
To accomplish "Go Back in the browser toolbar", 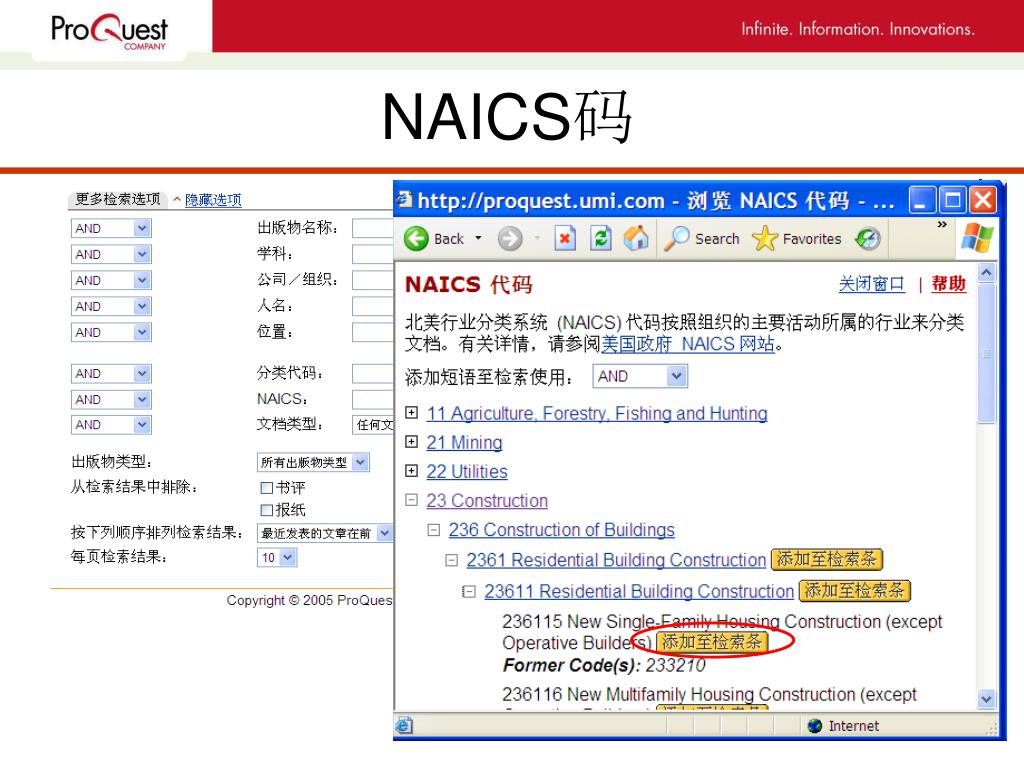I will point(434,239).
